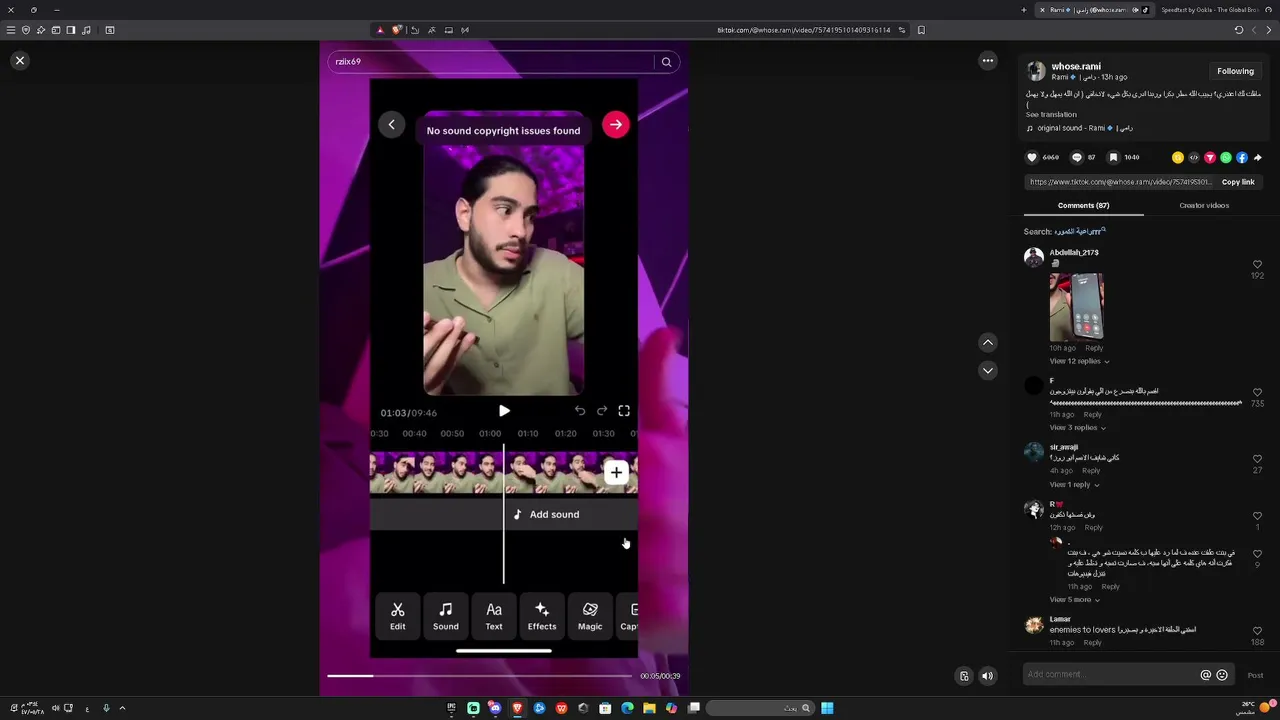1280x720 pixels.
Task: Click See translation under the caption
Action: point(1051,114)
